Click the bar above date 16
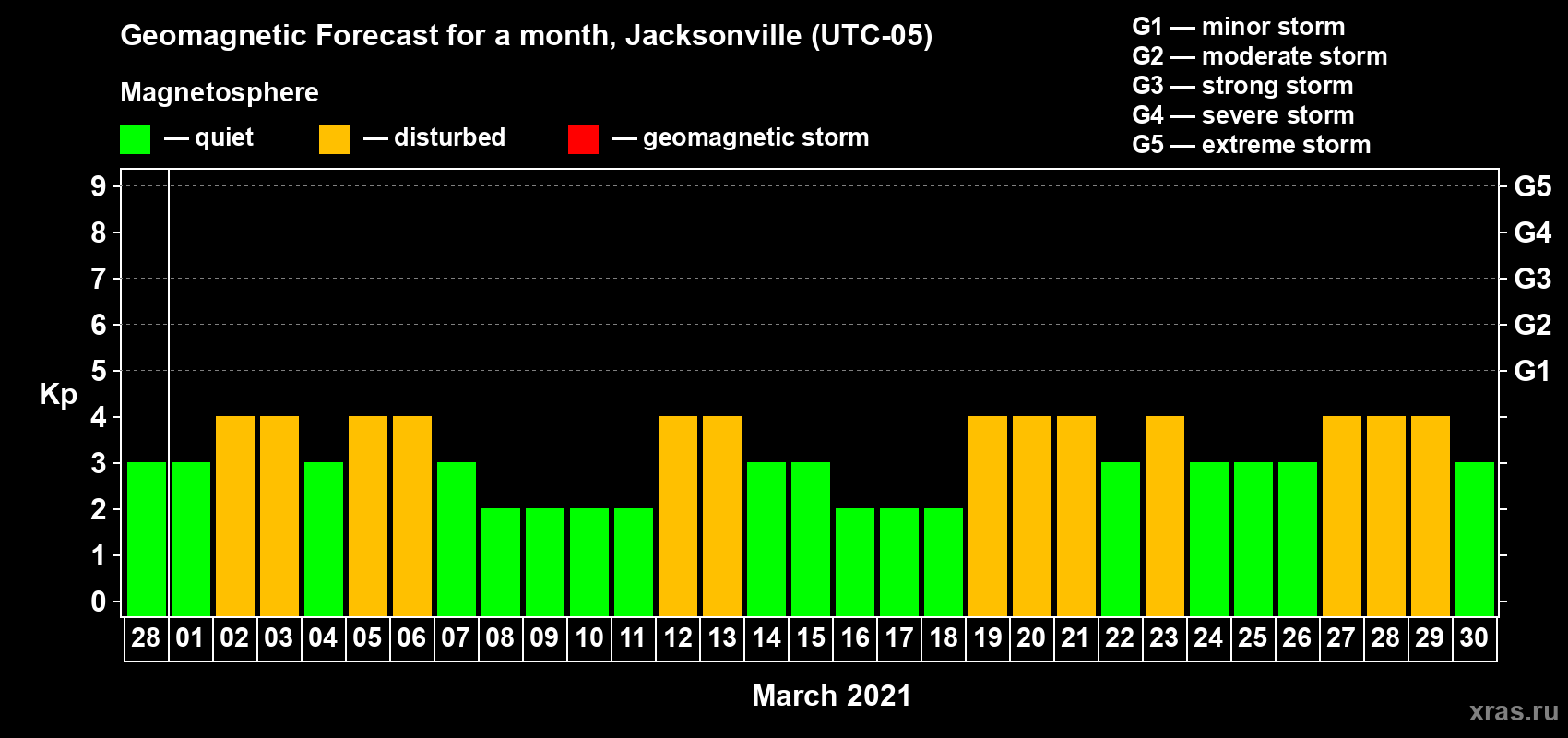The width and height of the screenshot is (1568, 738). [855, 562]
